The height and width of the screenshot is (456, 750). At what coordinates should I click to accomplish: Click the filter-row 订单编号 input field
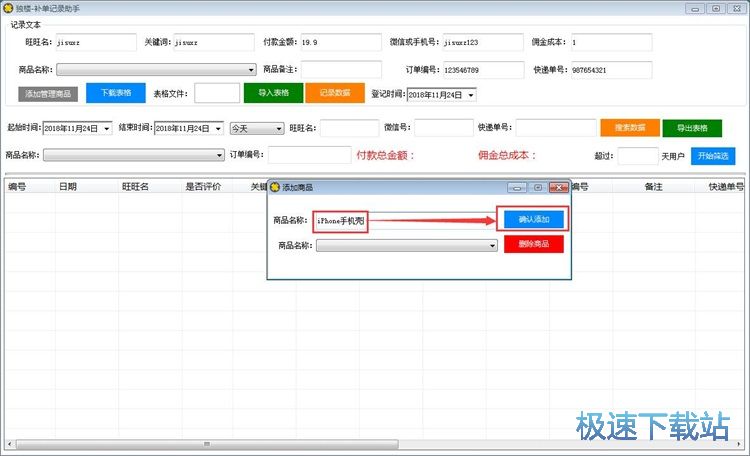[309, 155]
